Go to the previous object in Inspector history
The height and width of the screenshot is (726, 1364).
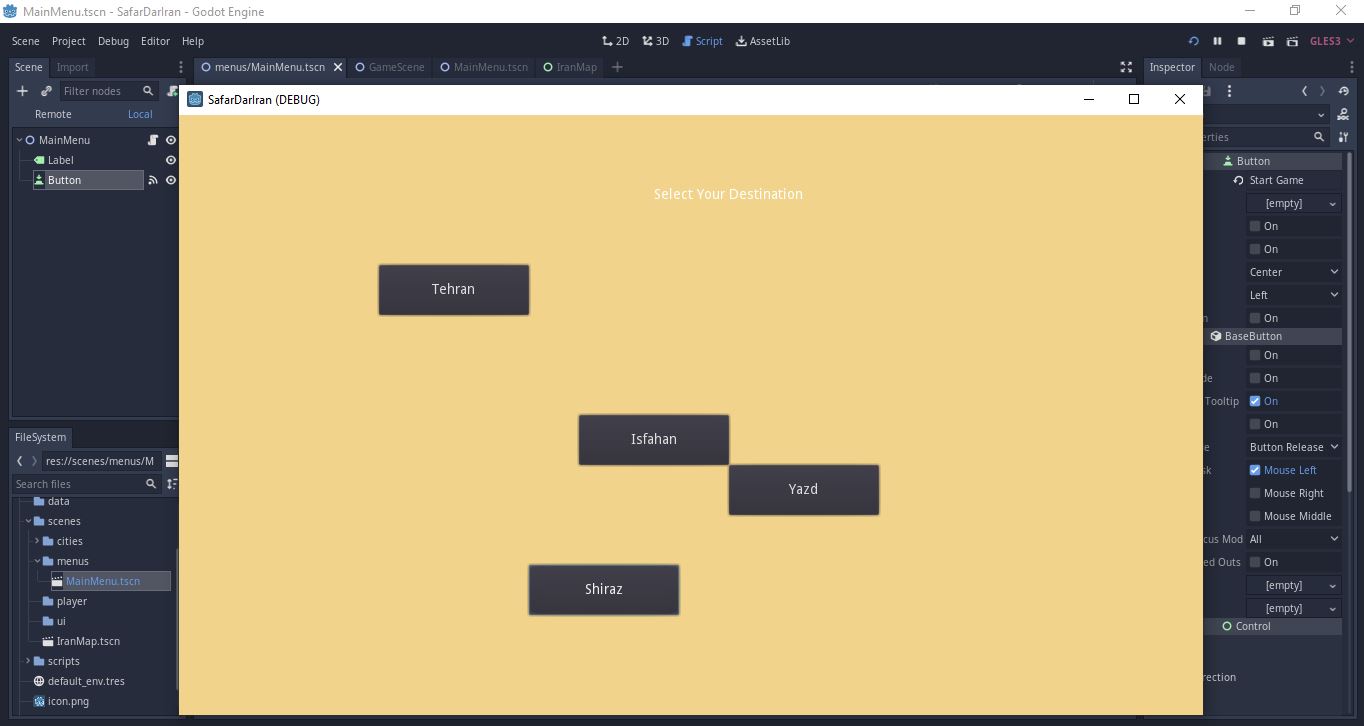1304,91
